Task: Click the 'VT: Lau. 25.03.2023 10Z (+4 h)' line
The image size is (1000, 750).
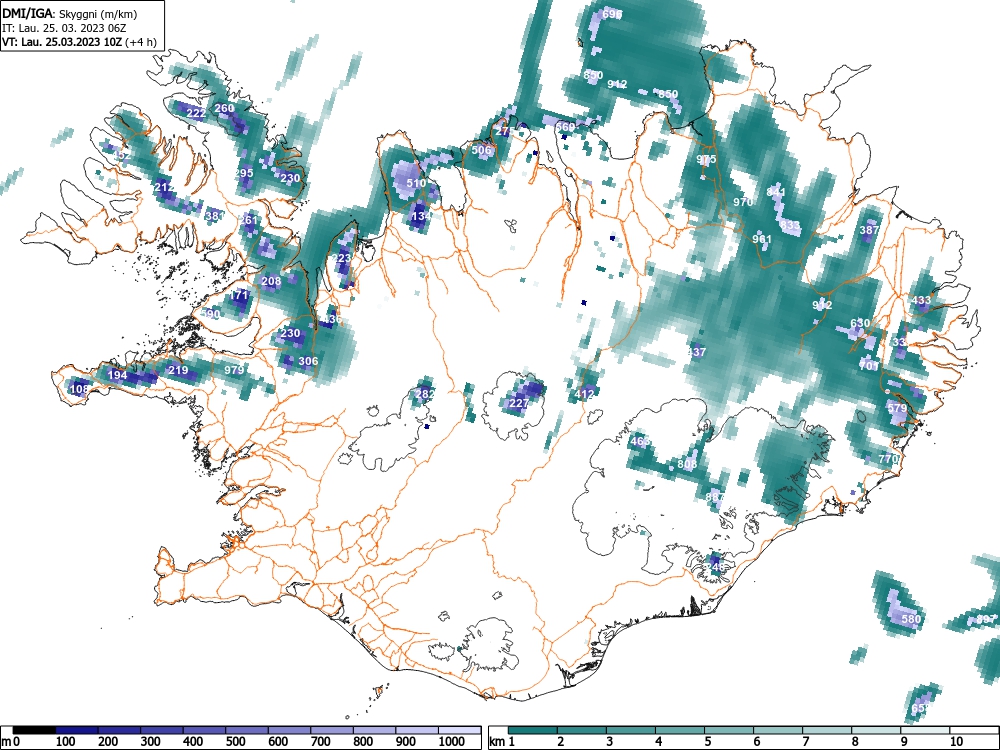Action: click(78, 42)
